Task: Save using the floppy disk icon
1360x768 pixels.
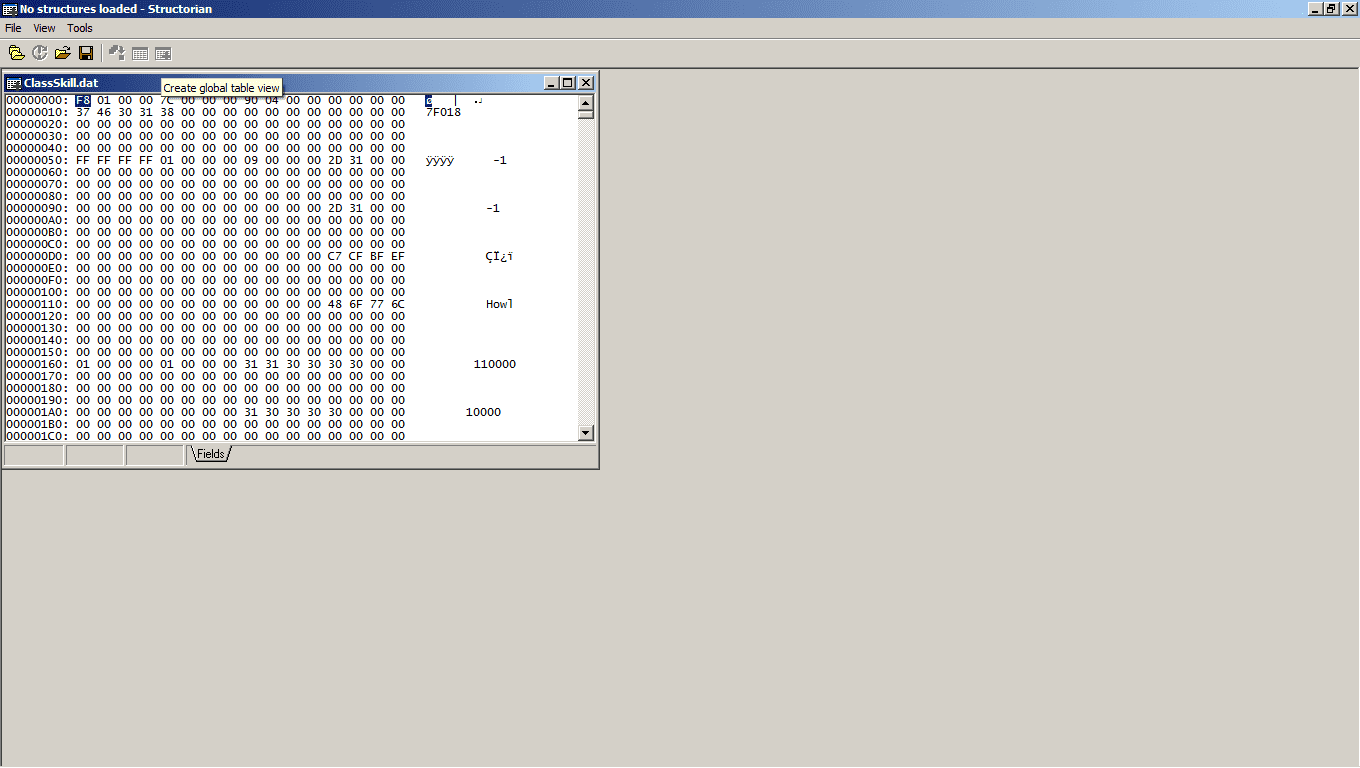Action: [x=86, y=53]
